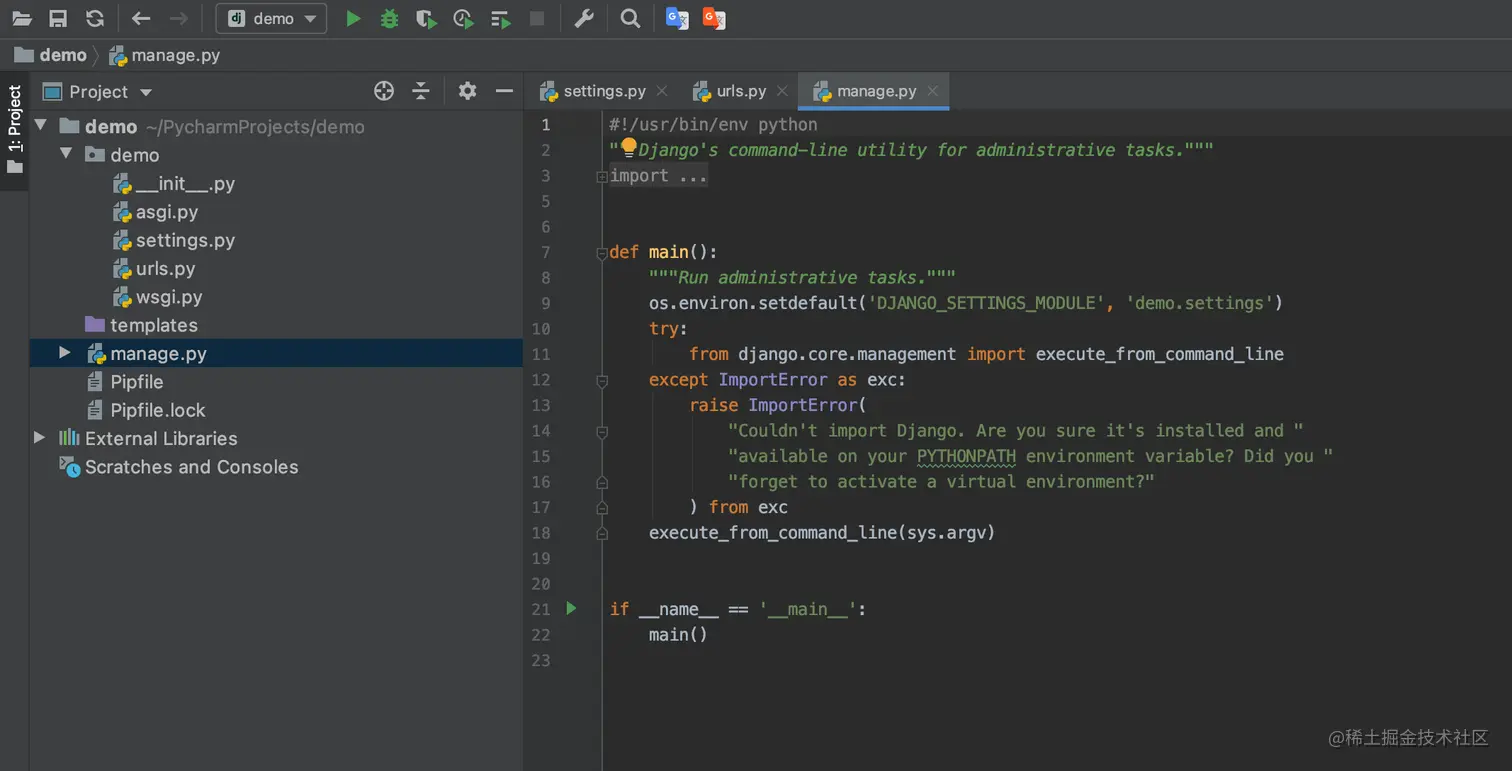Click line number 23 in gutter
This screenshot has width=1512, height=771.
click(x=541, y=660)
